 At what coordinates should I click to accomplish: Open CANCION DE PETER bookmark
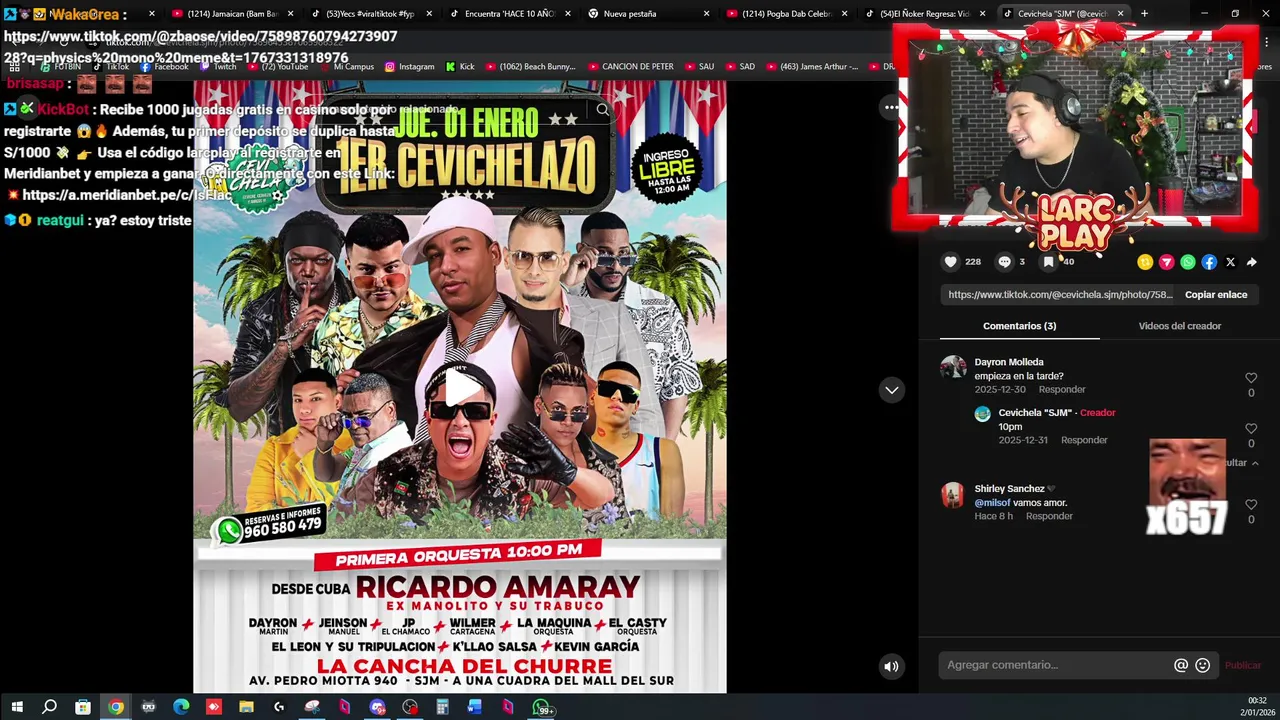pos(631,67)
